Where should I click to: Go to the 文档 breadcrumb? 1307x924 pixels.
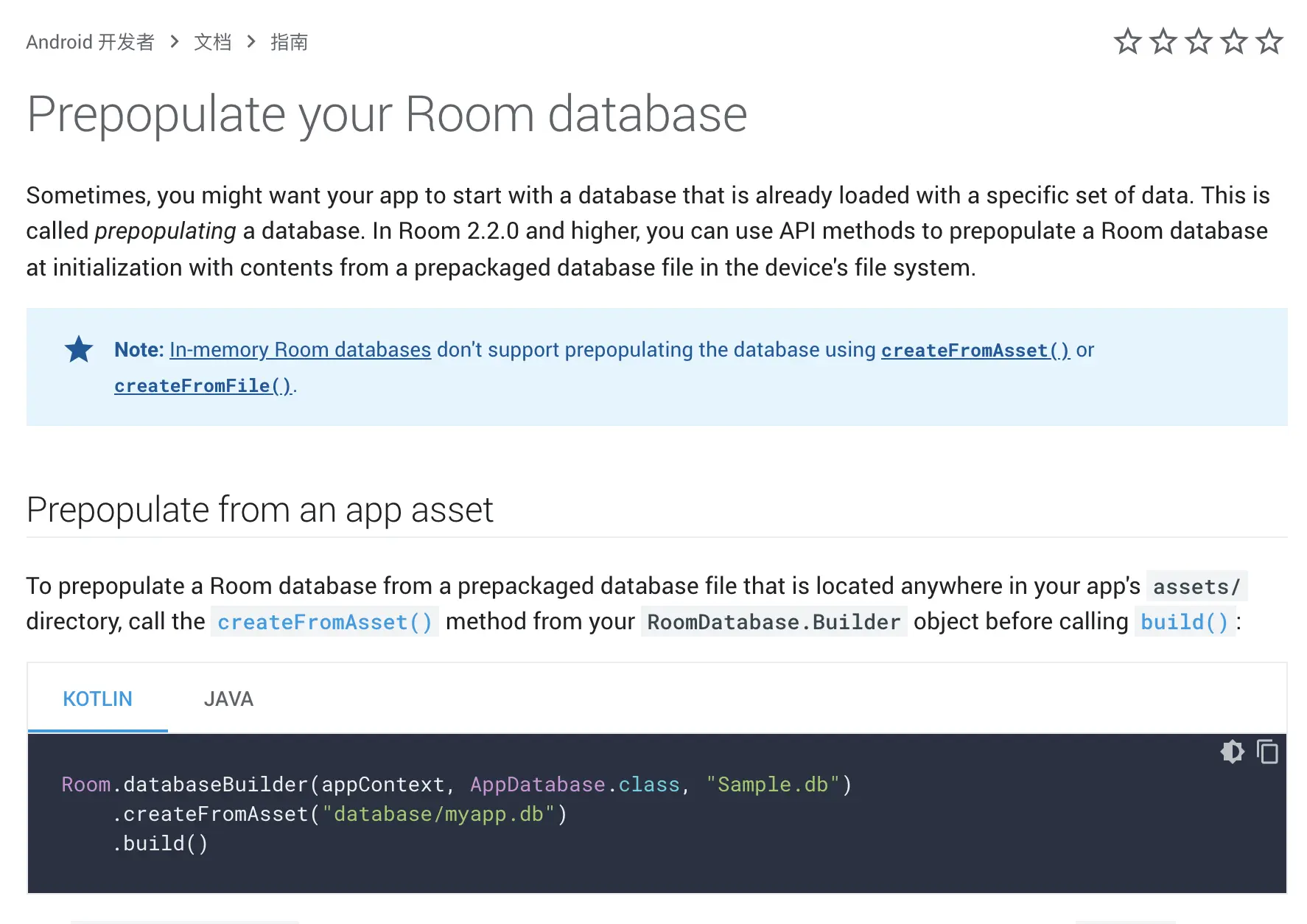(213, 42)
